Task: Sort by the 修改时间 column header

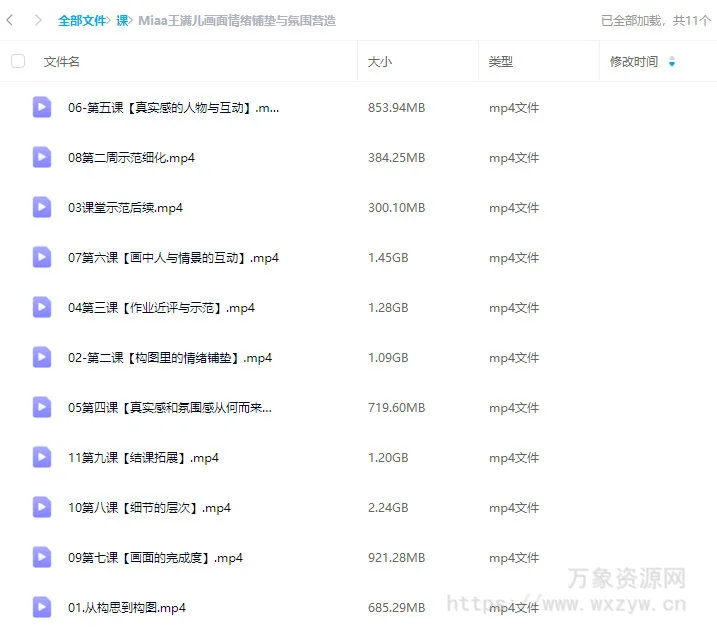Action: pyautogui.click(x=634, y=61)
